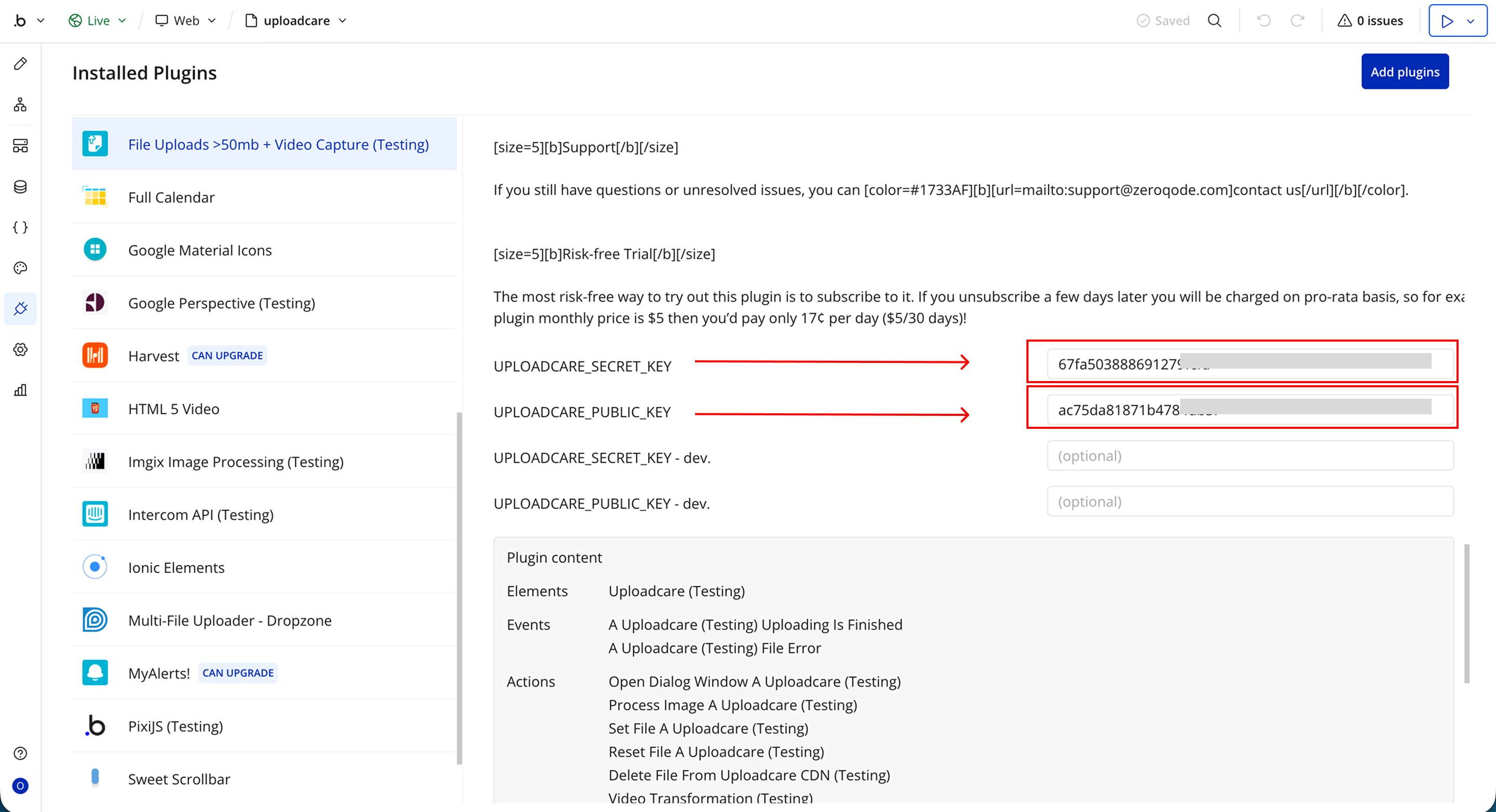Click the help question mark icon
The height and width of the screenshot is (812, 1496).
pyautogui.click(x=20, y=753)
